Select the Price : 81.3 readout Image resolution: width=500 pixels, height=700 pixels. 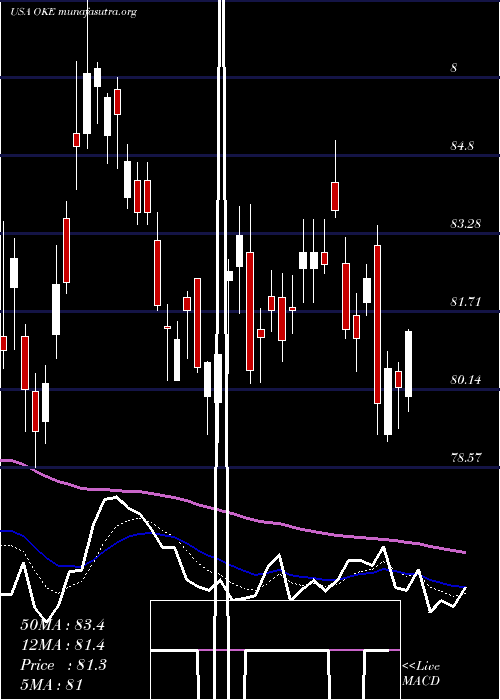coord(63,665)
